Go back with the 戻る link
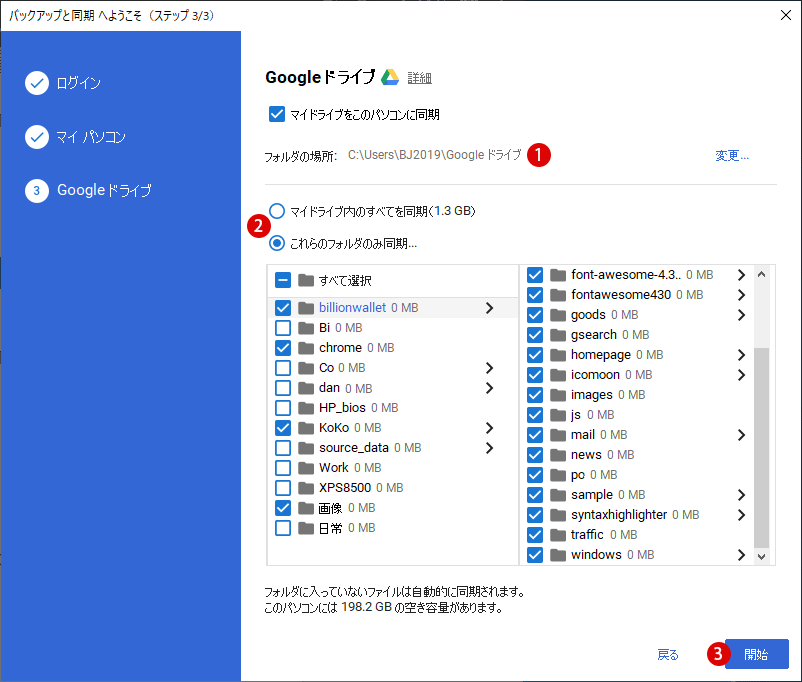The width and height of the screenshot is (802, 682). click(x=667, y=654)
